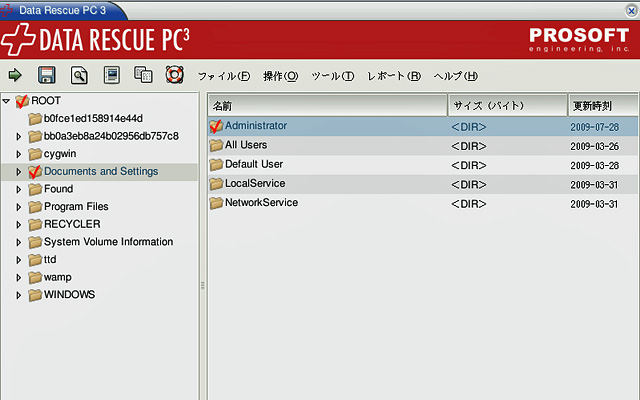Select the cygwin label in tree
The height and width of the screenshot is (400, 640).
(x=60, y=154)
